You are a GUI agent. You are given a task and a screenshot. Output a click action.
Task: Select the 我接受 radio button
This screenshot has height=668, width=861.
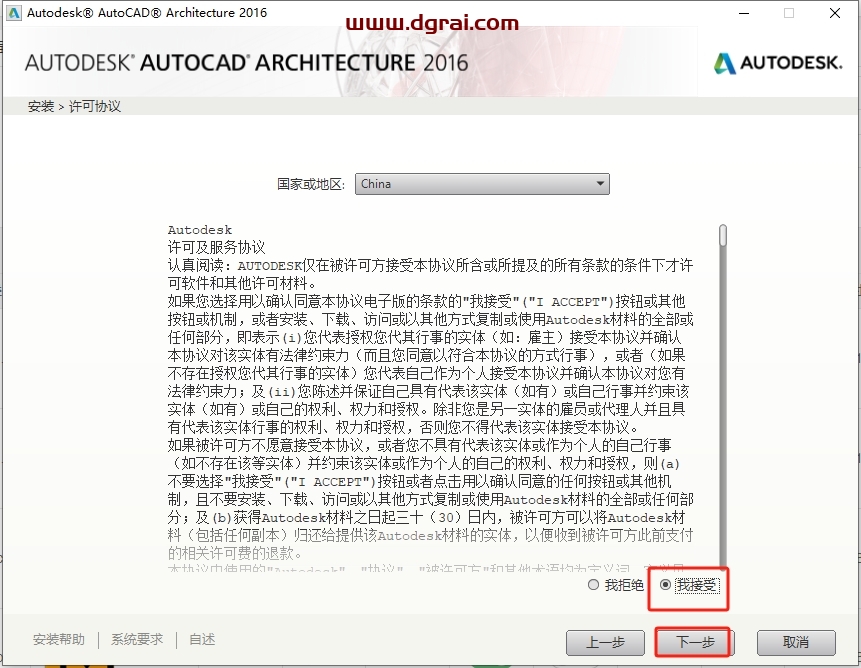(665, 585)
